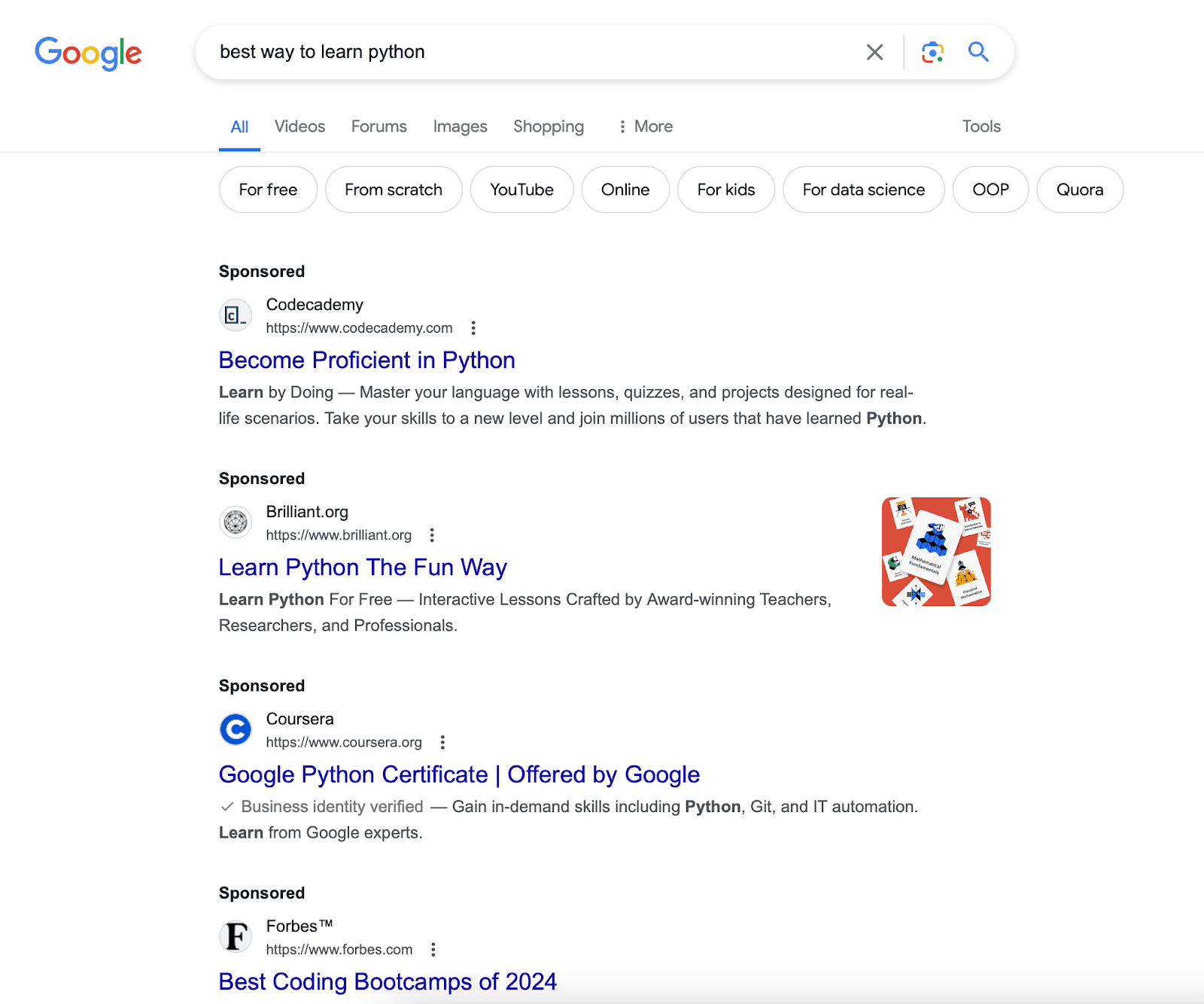The width and height of the screenshot is (1204, 1004).
Task: Click the codecademy.com URL text
Action: pyautogui.click(x=359, y=328)
